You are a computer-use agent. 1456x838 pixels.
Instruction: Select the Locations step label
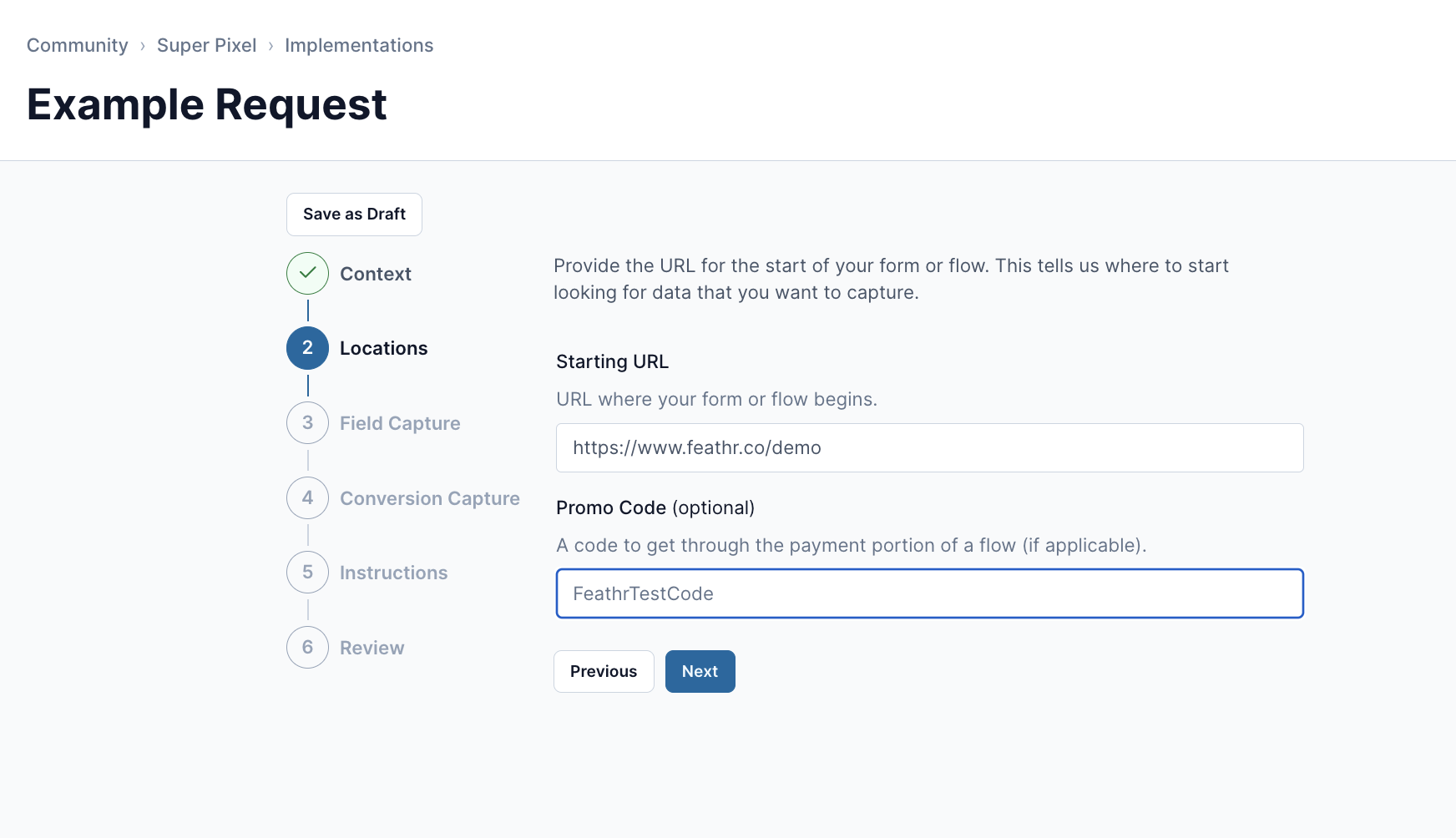tap(384, 348)
